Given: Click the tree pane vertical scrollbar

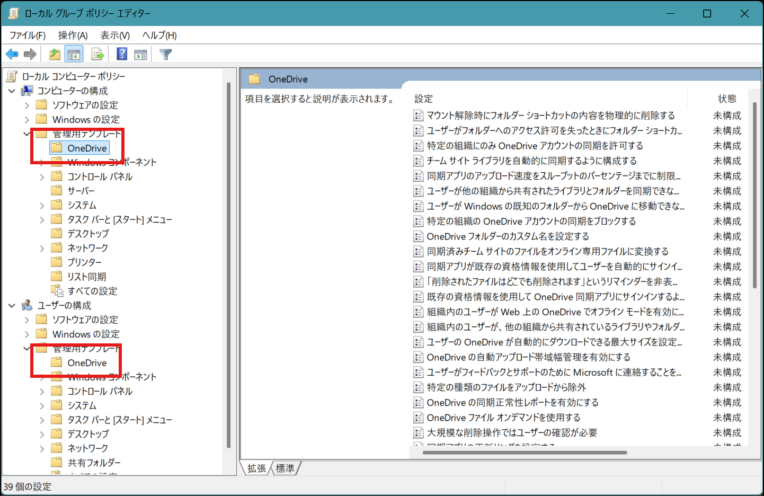Looking at the screenshot, I should pyautogui.click(x=229, y=266).
